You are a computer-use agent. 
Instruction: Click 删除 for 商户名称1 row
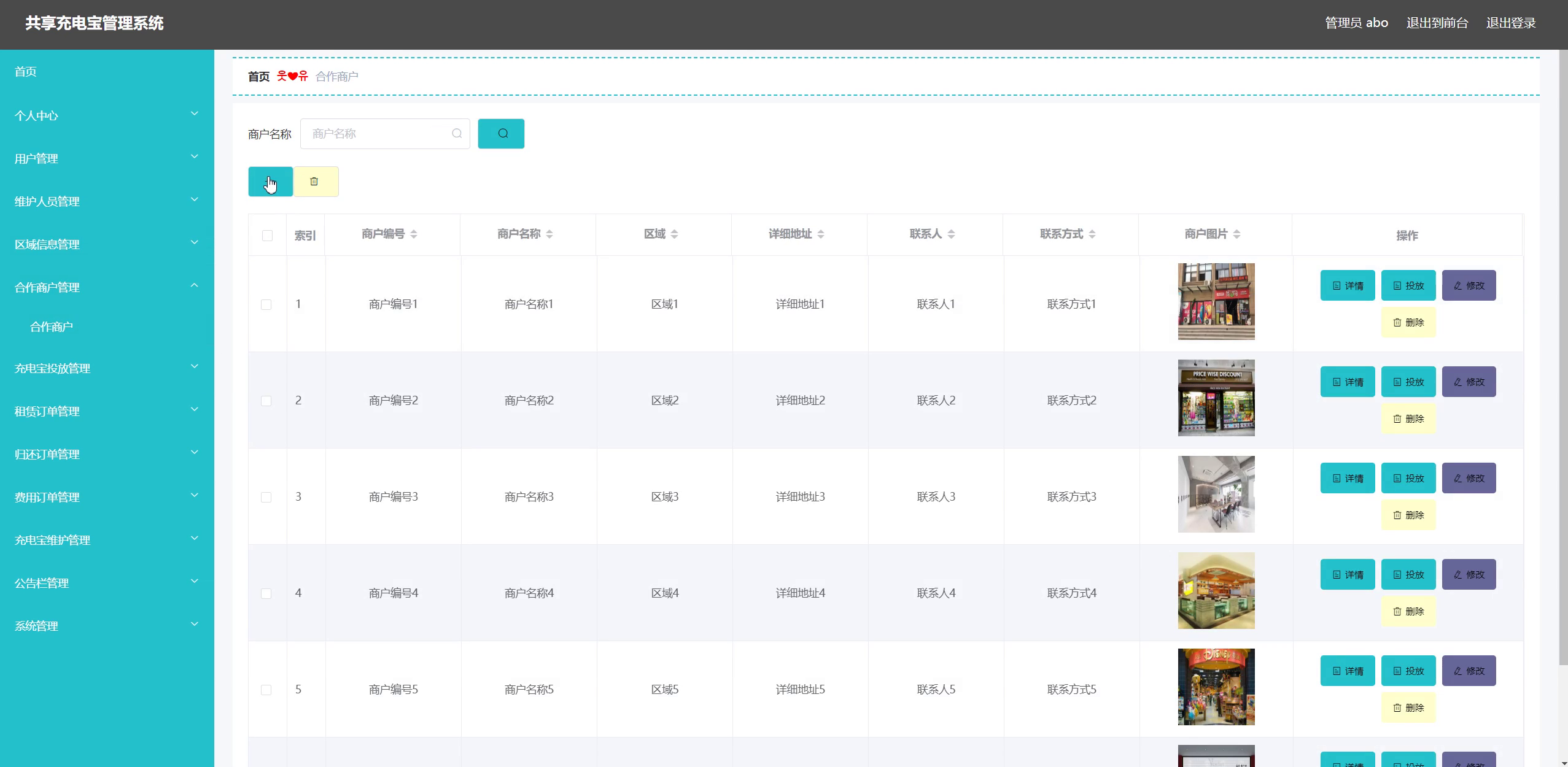pyautogui.click(x=1408, y=322)
